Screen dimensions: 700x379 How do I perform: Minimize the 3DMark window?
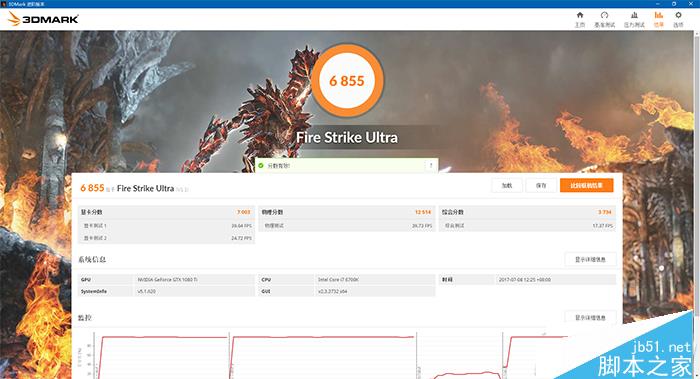(657, 4)
